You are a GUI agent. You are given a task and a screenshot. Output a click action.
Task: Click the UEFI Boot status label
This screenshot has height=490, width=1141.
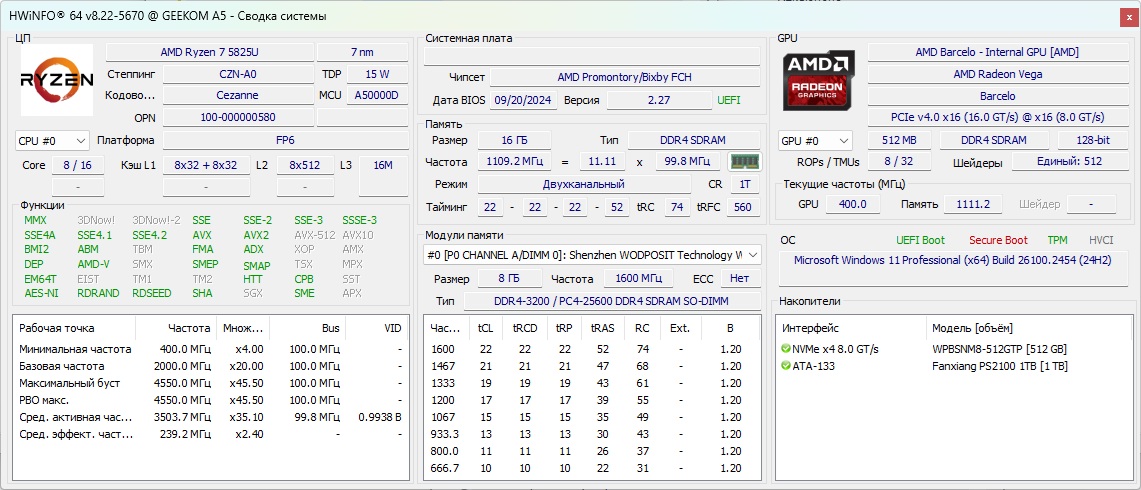(x=920, y=240)
